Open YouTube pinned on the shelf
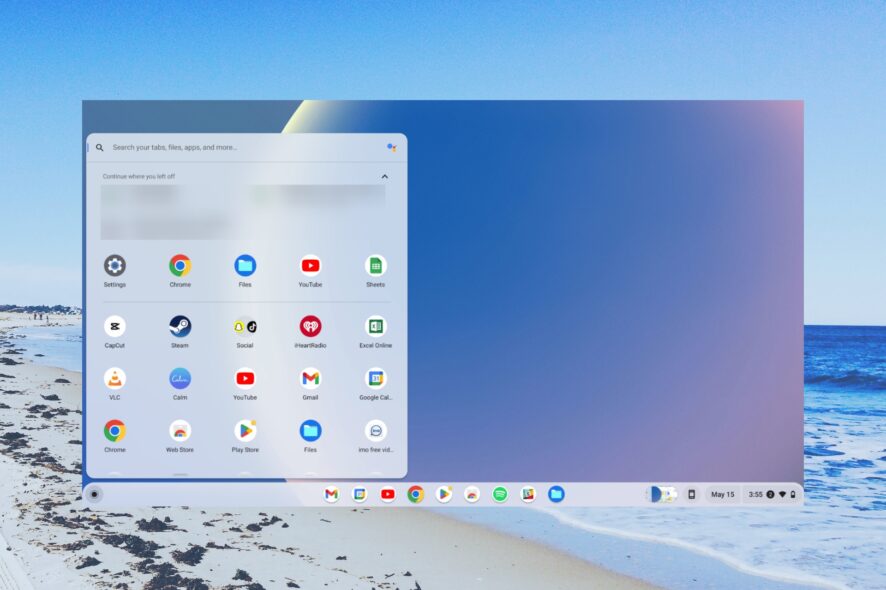The image size is (886, 590). (x=388, y=494)
